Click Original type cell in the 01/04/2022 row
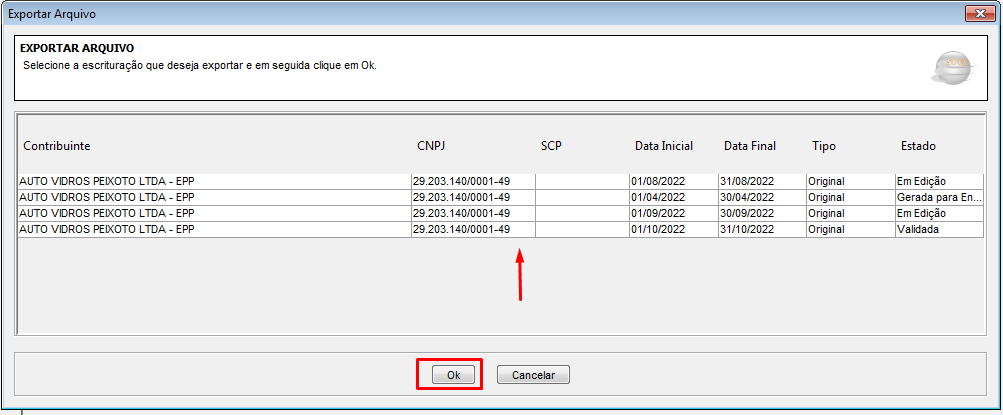This screenshot has height=415, width=1003. [851, 197]
